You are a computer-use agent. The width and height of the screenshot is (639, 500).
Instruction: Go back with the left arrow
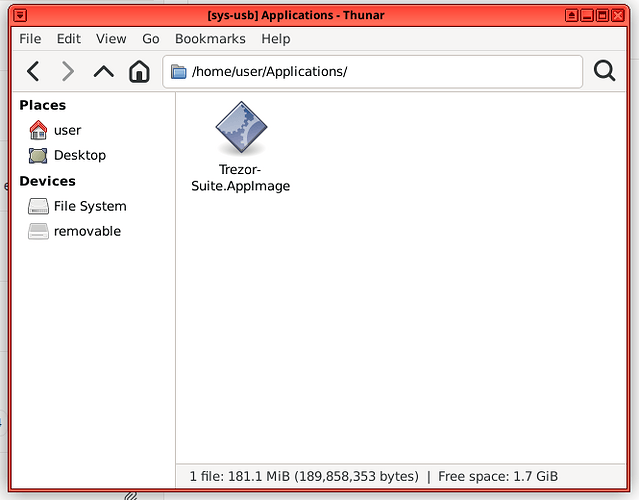tap(33, 71)
